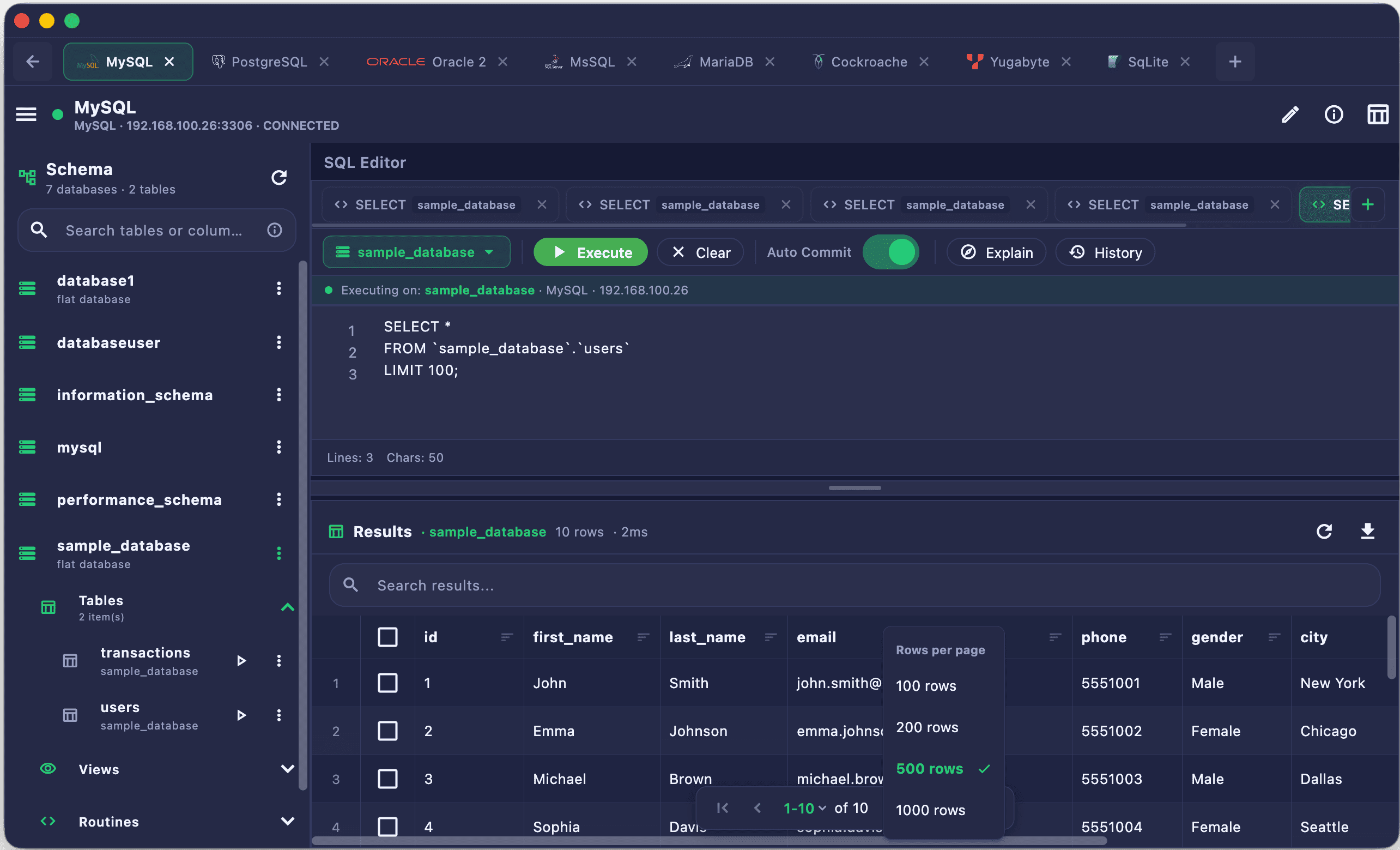This screenshot has width=1400, height=850.
Task: Expand the Routines section
Action: (x=288, y=822)
